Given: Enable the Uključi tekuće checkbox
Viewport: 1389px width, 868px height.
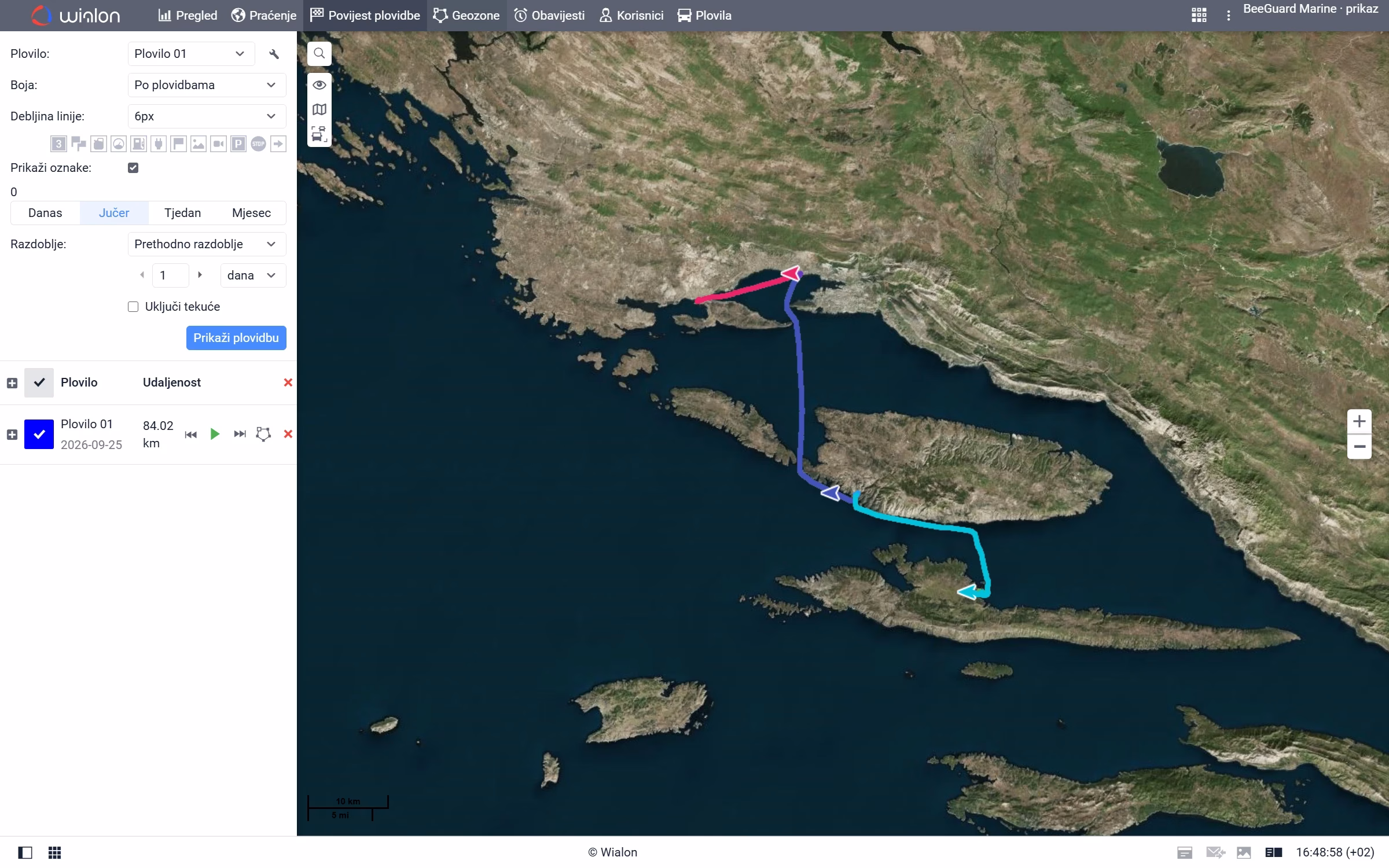Looking at the screenshot, I should pyautogui.click(x=133, y=307).
